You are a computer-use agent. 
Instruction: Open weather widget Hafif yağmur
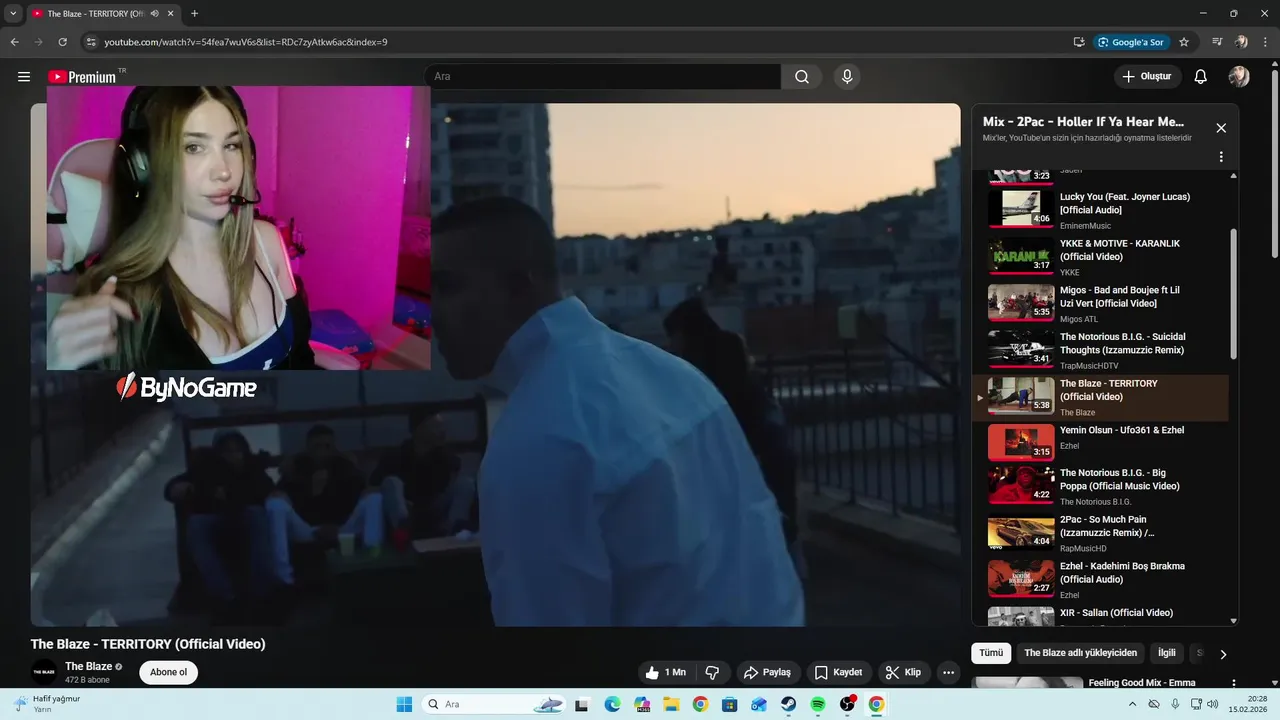(48, 704)
